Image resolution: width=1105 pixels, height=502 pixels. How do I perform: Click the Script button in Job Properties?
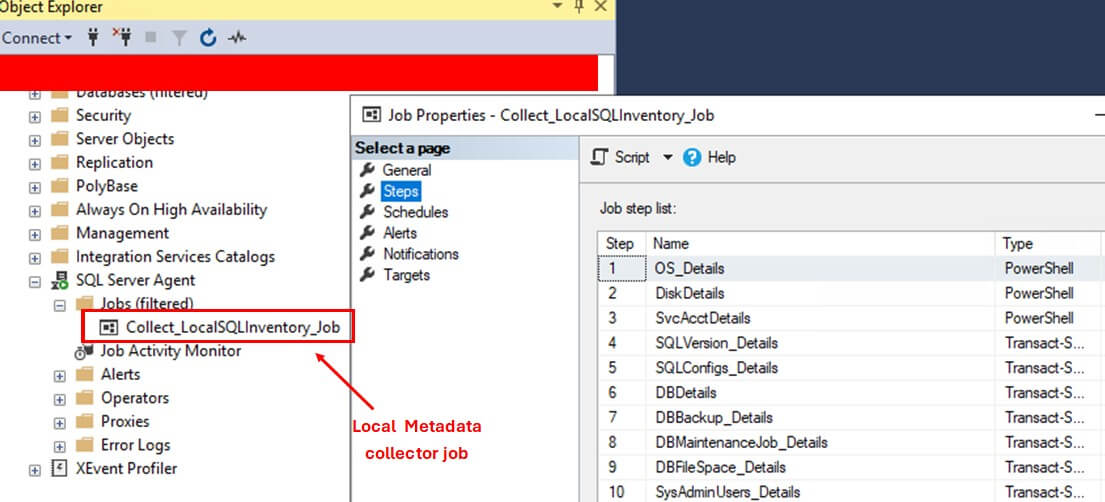click(x=620, y=157)
